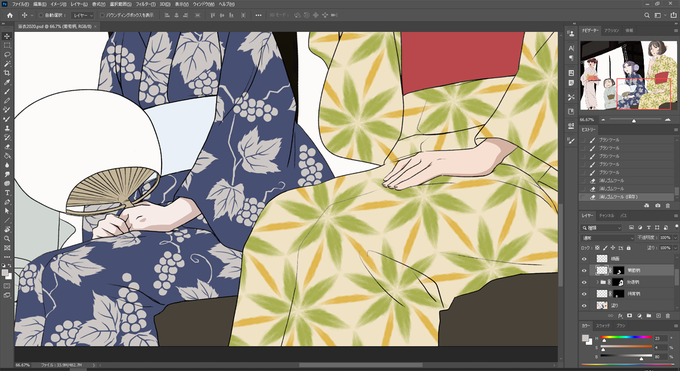The height and width of the screenshot is (371, 680).
Task: Click the navigator zoom-in large mountains button
Action: pos(667,119)
